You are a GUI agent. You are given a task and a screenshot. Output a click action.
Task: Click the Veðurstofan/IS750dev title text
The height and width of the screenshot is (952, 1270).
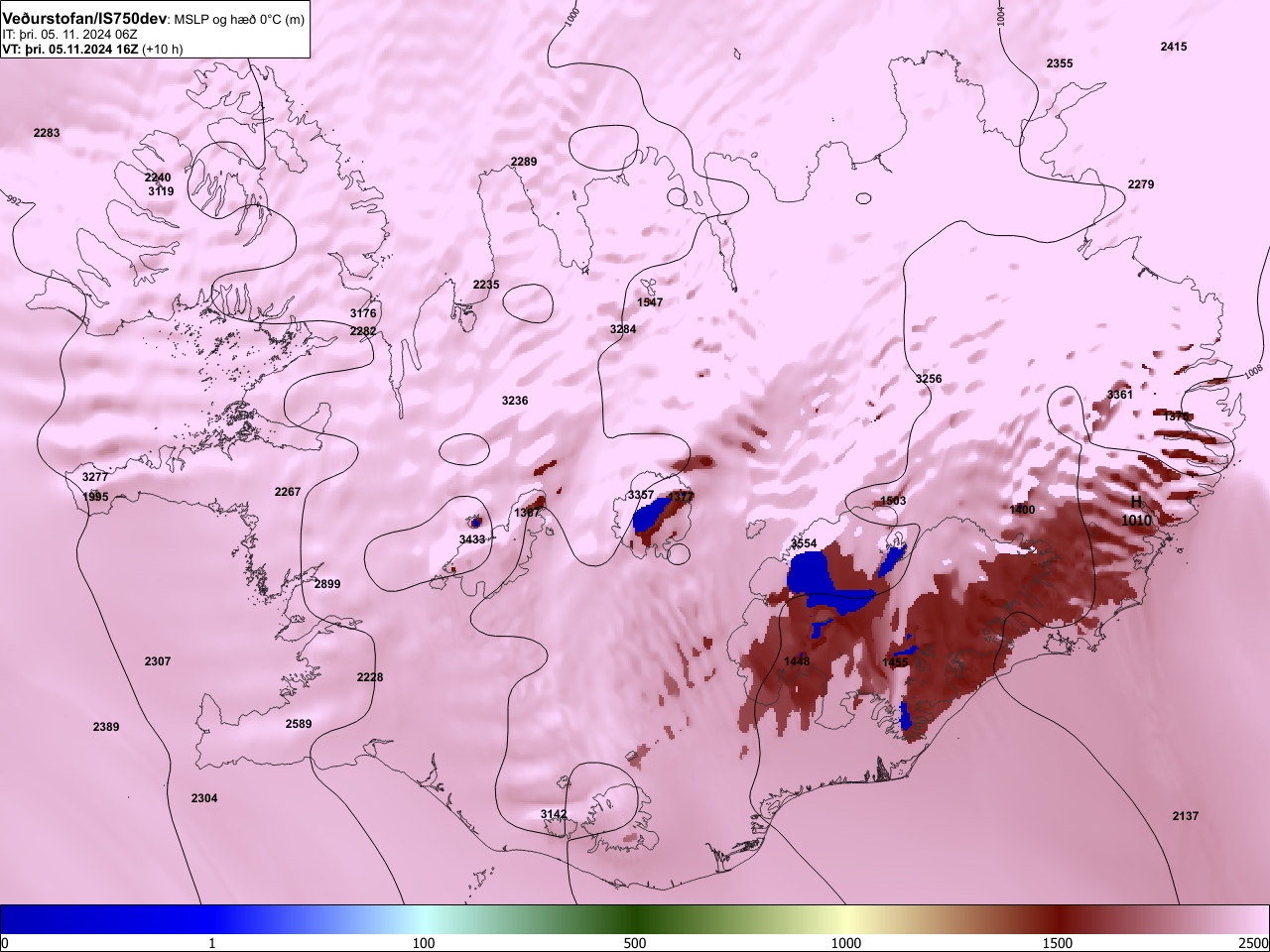click(x=84, y=19)
